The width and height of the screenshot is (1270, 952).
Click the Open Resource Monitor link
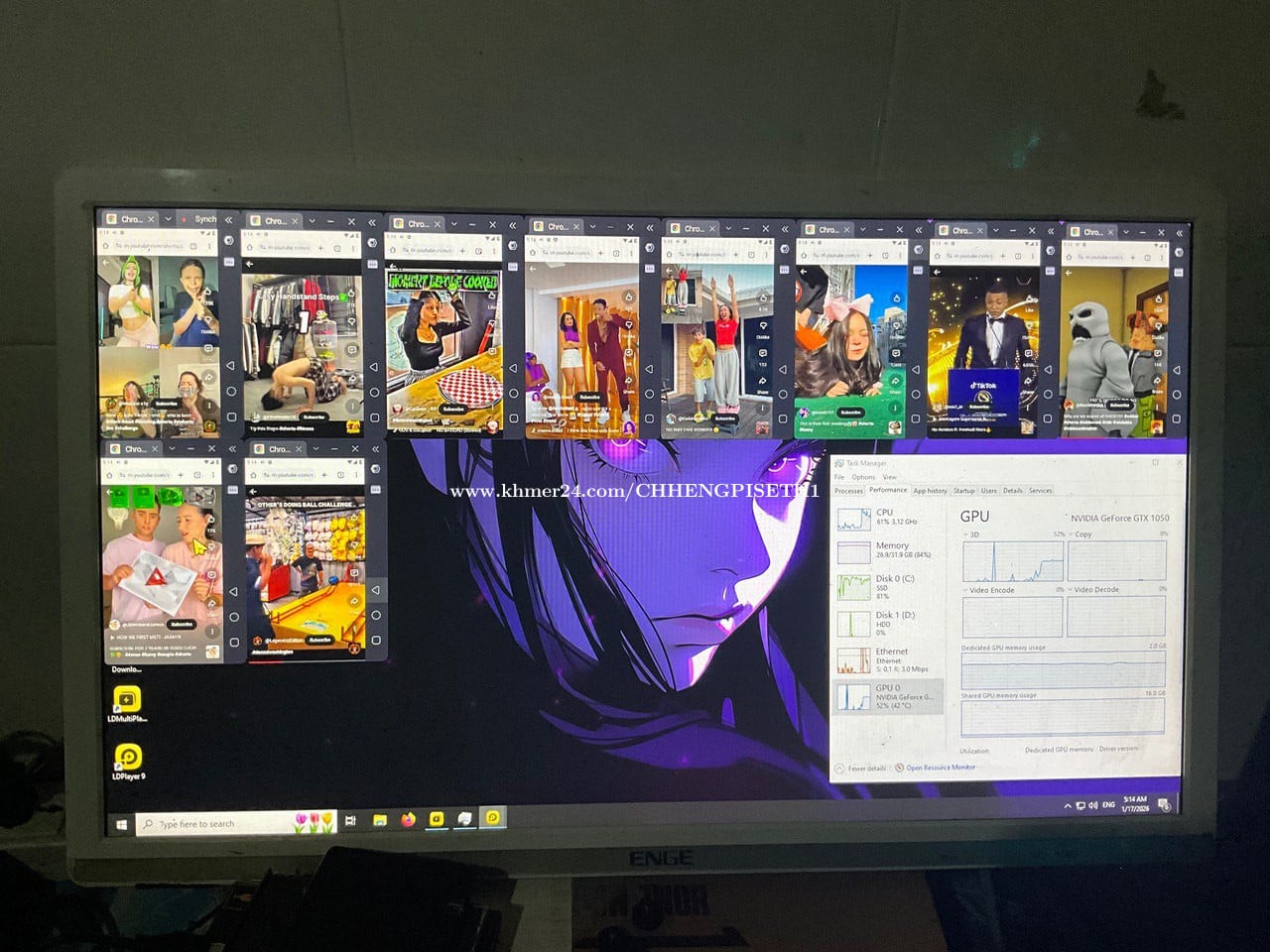pyautogui.click(x=940, y=768)
